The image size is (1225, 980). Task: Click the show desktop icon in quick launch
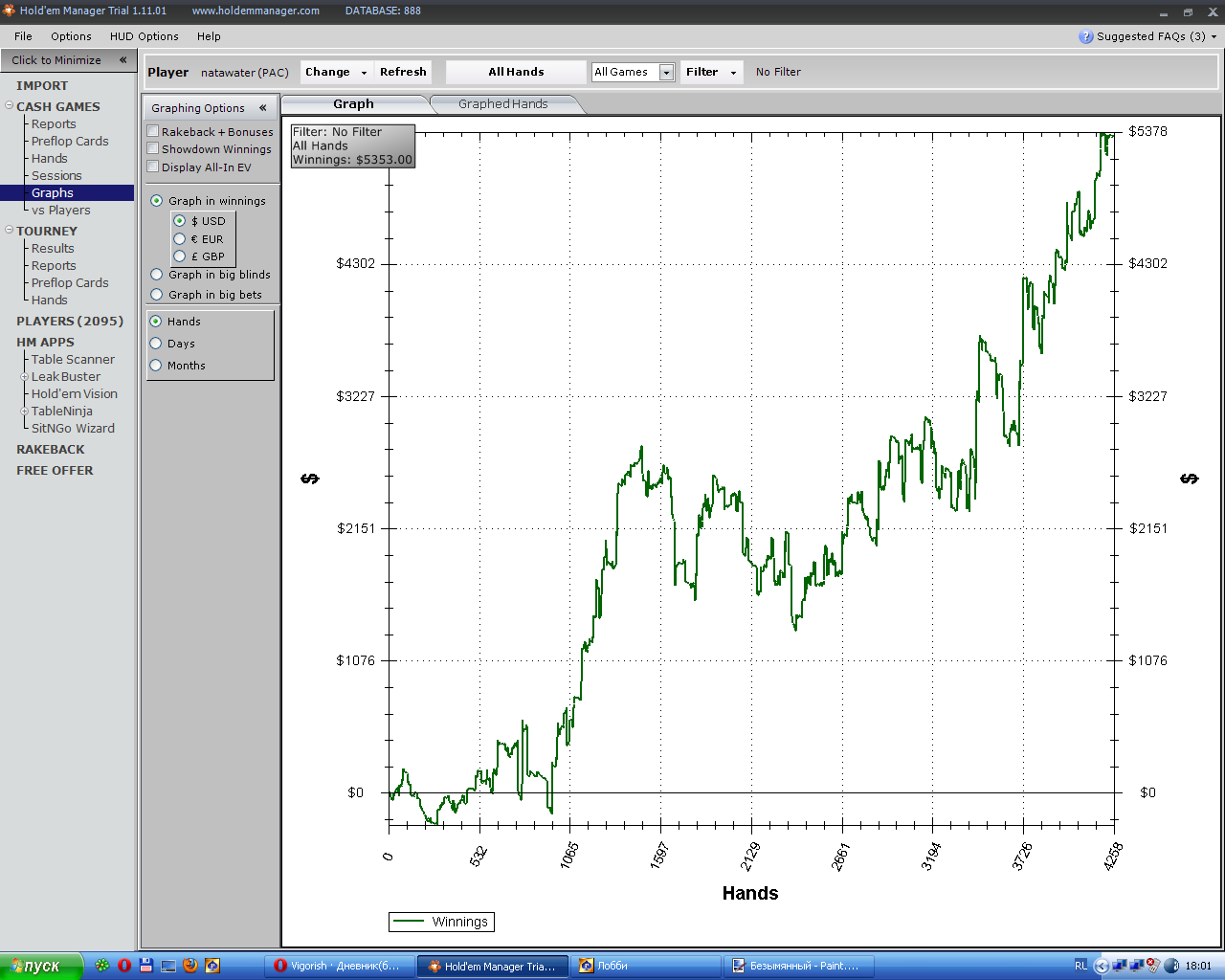coord(168,966)
